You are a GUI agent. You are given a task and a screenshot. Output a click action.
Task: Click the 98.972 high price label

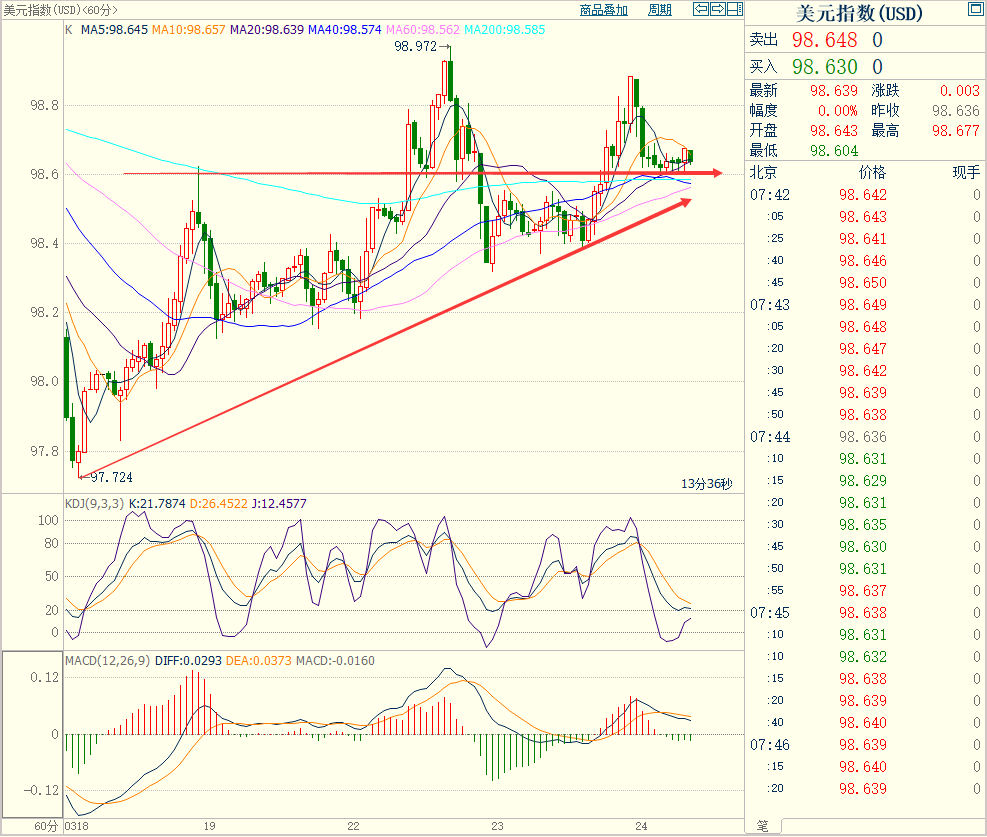415,46
